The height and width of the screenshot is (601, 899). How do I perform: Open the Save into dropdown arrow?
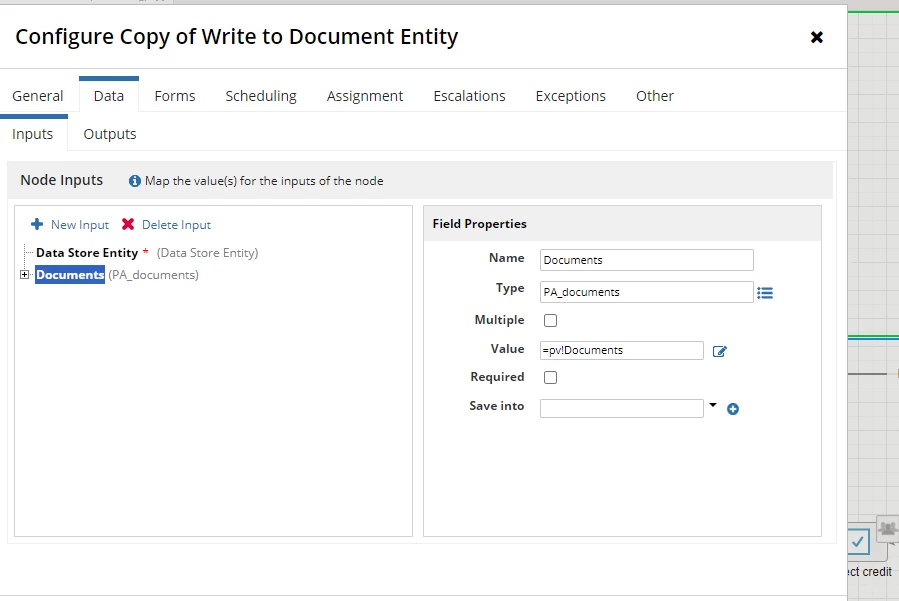(x=713, y=405)
